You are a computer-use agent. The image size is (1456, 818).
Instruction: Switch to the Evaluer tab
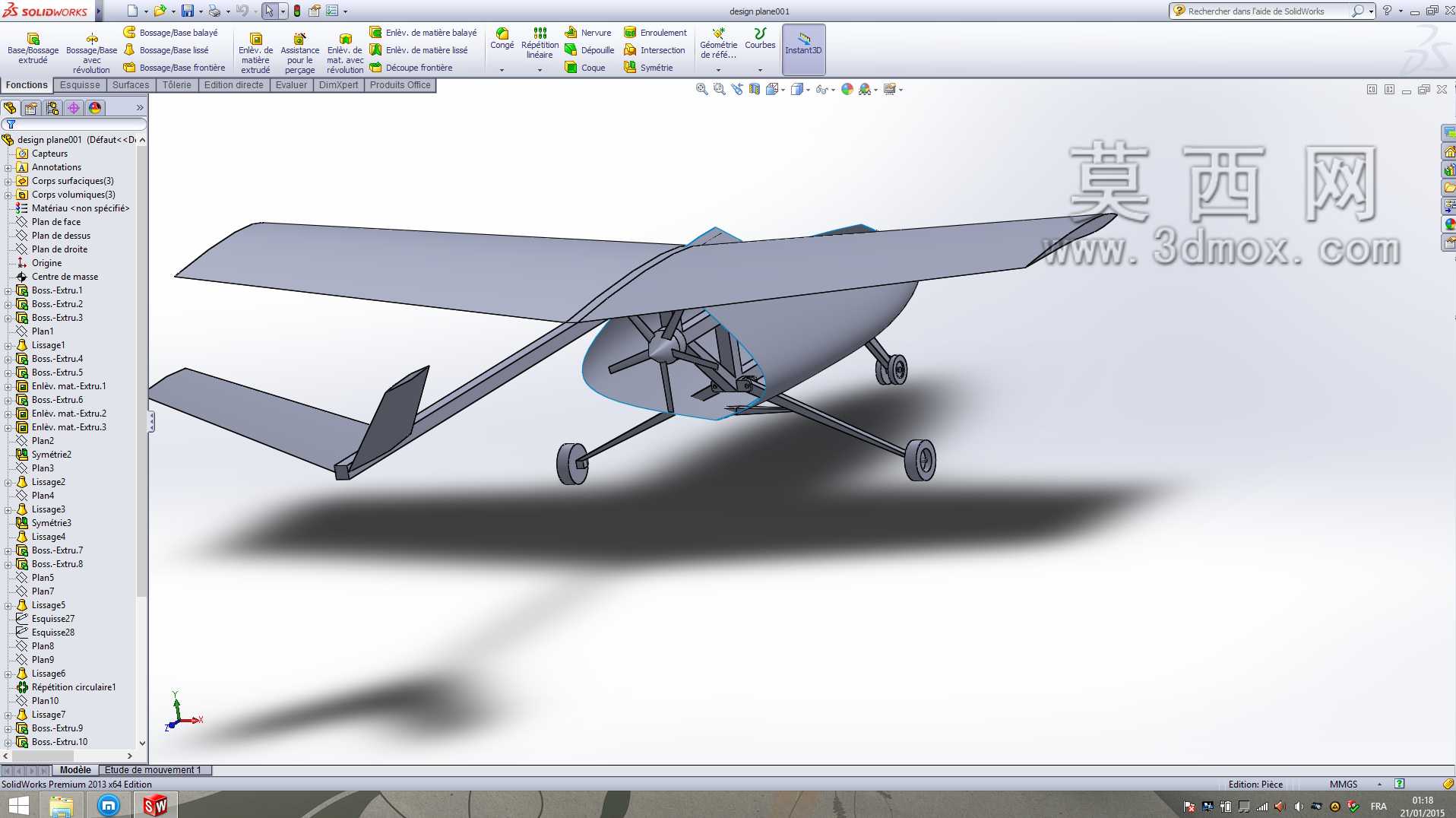[292, 85]
